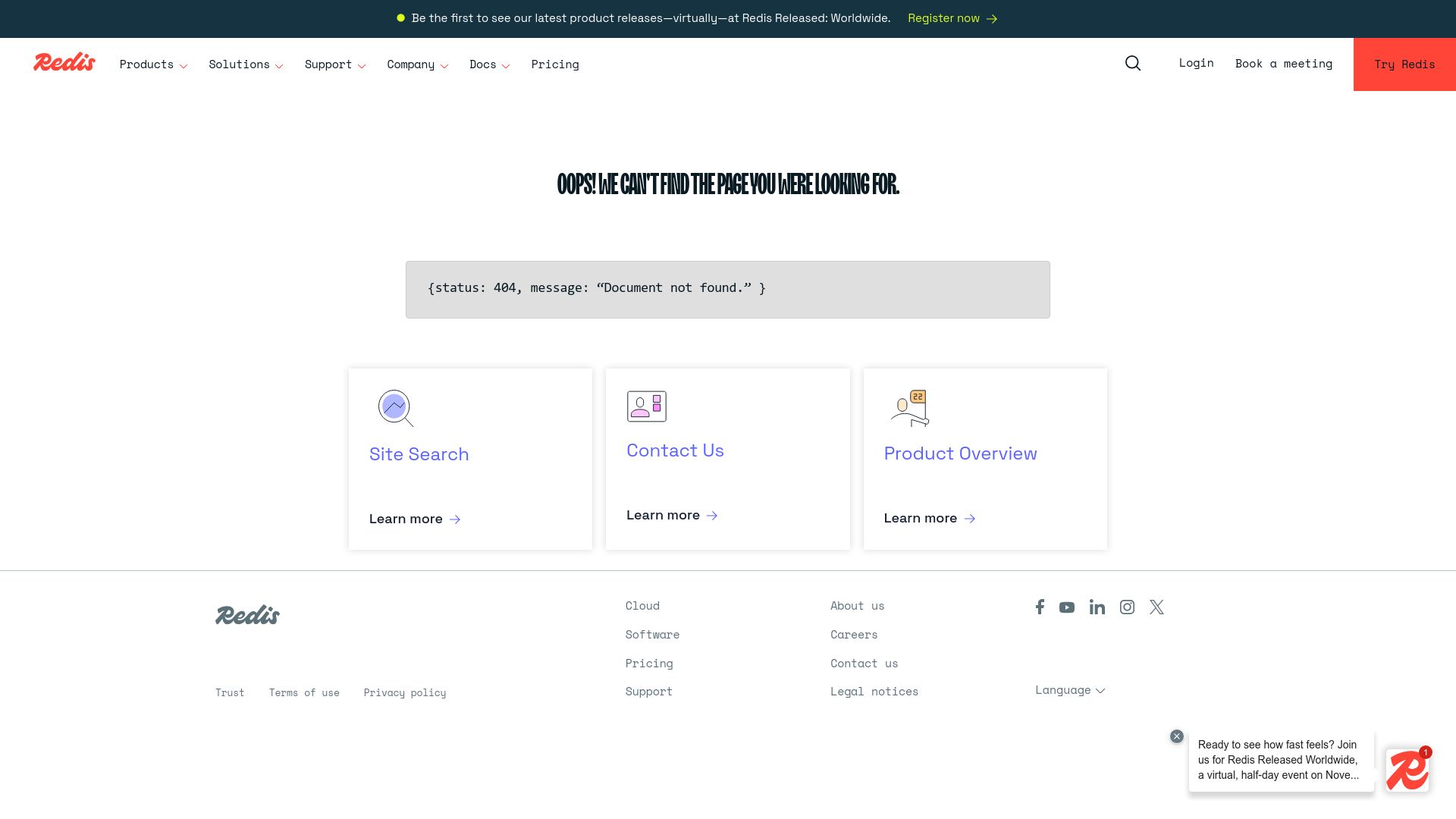Go to Pricing in the top navigation
The image size is (1456, 819).
(x=555, y=64)
